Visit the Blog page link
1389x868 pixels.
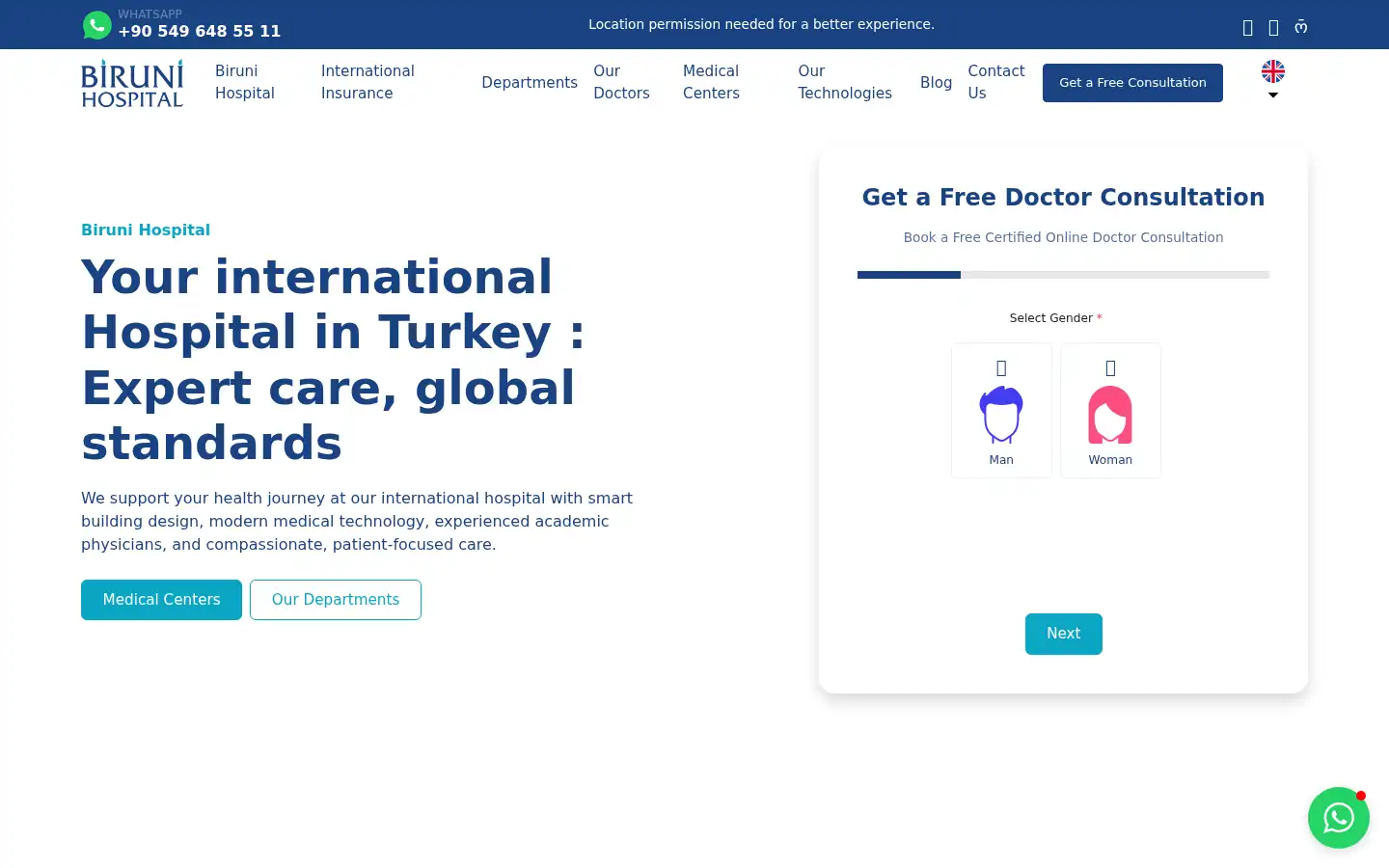point(936,83)
